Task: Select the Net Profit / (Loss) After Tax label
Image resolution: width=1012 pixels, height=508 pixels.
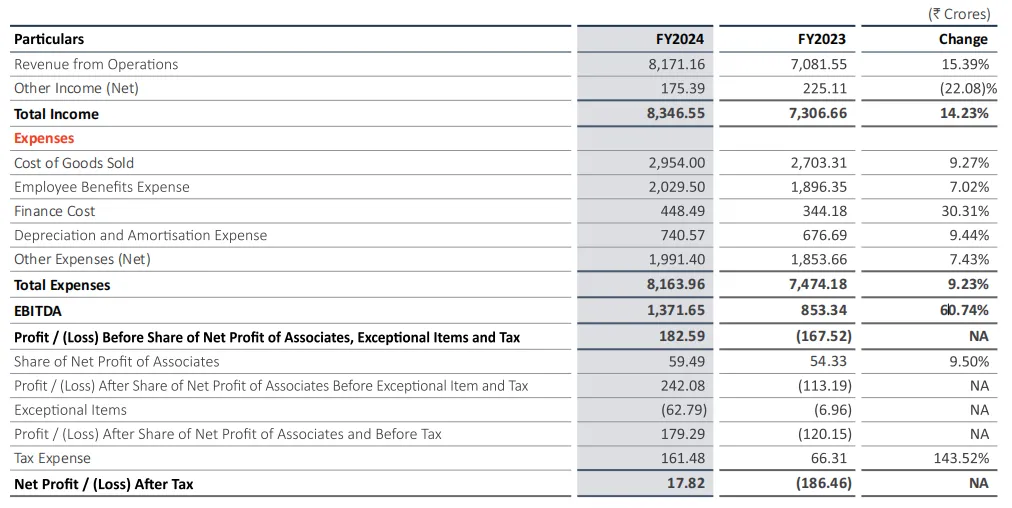Action: pyautogui.click(x=104, y=484)
